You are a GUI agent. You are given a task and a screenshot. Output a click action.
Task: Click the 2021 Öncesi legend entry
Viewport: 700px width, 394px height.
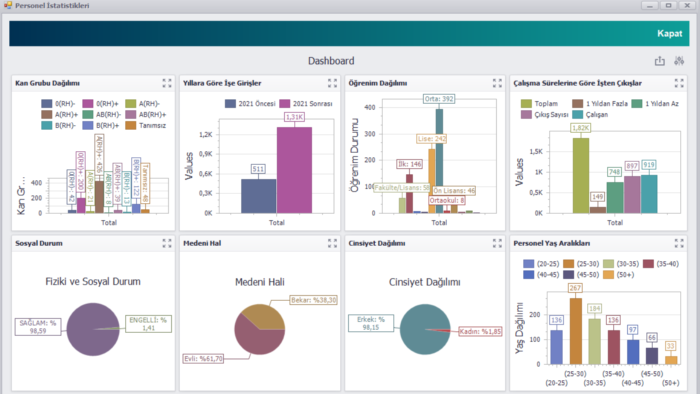click(250, 104)
